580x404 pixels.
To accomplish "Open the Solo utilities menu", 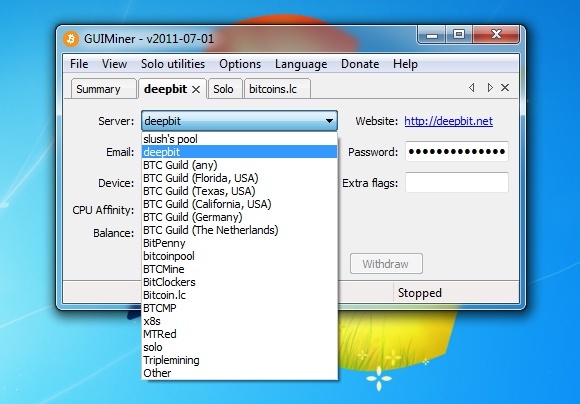I will (173, 64).
